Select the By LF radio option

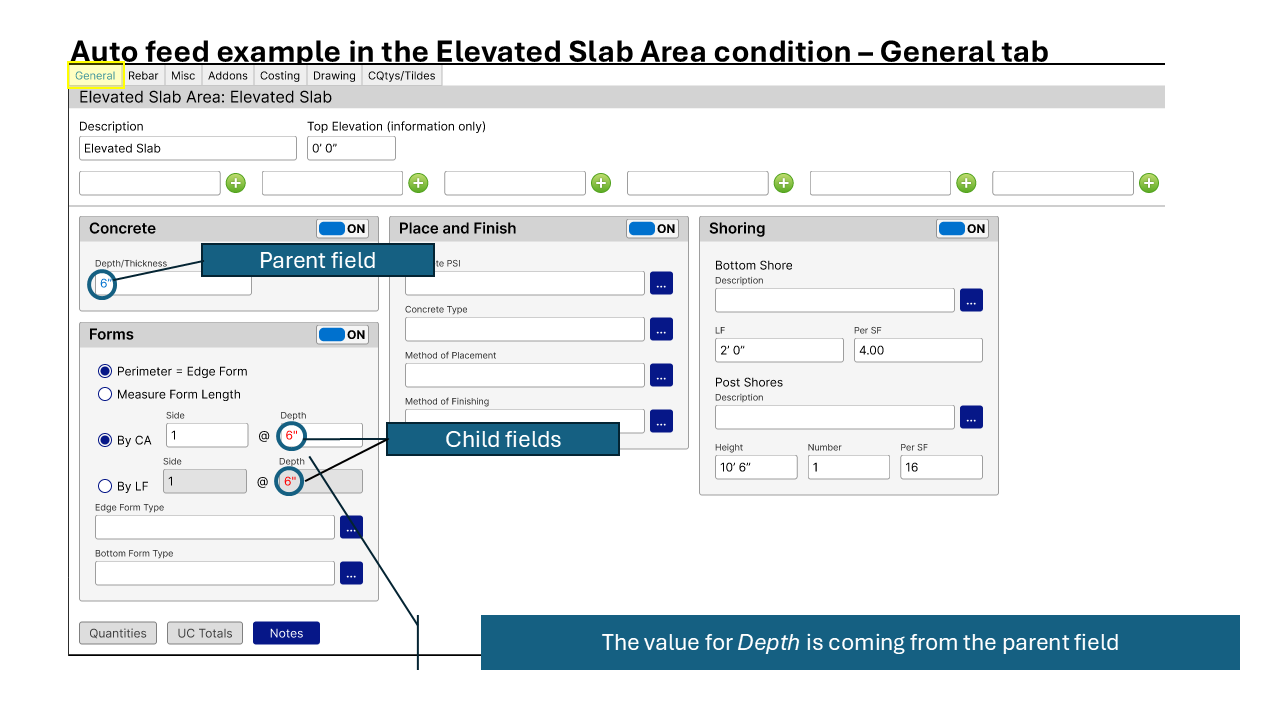pyautogui.click(x=105, y=486)
